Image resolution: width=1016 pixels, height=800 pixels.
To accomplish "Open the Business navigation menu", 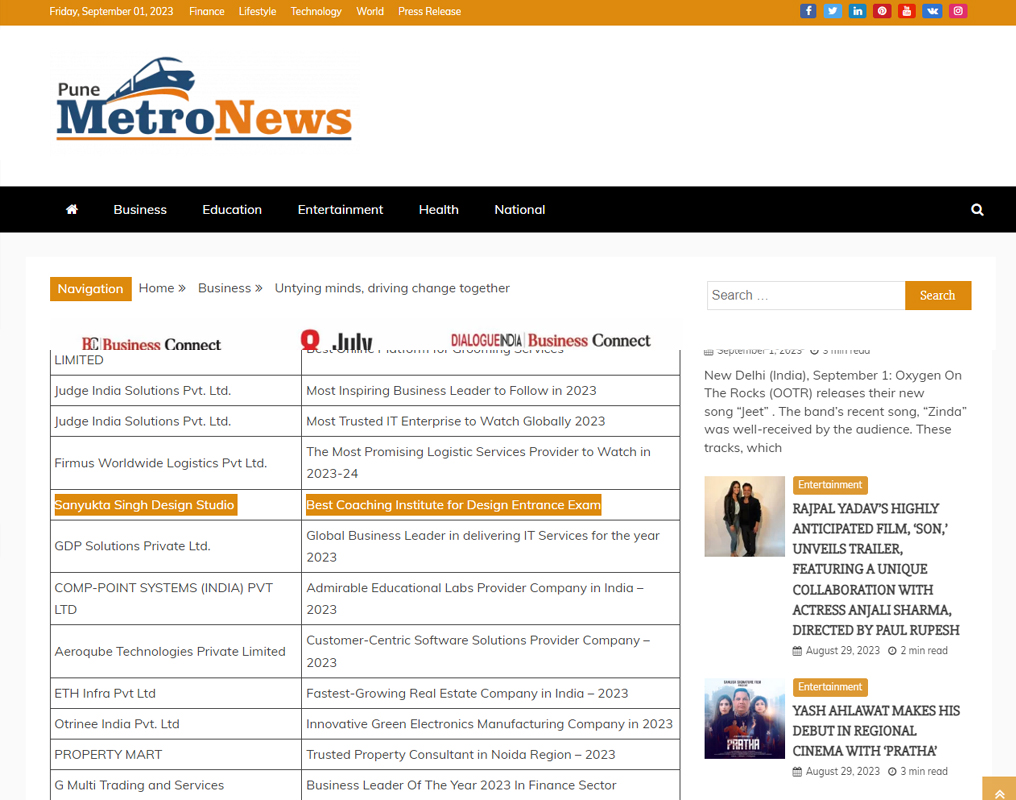I will (140, 210).
